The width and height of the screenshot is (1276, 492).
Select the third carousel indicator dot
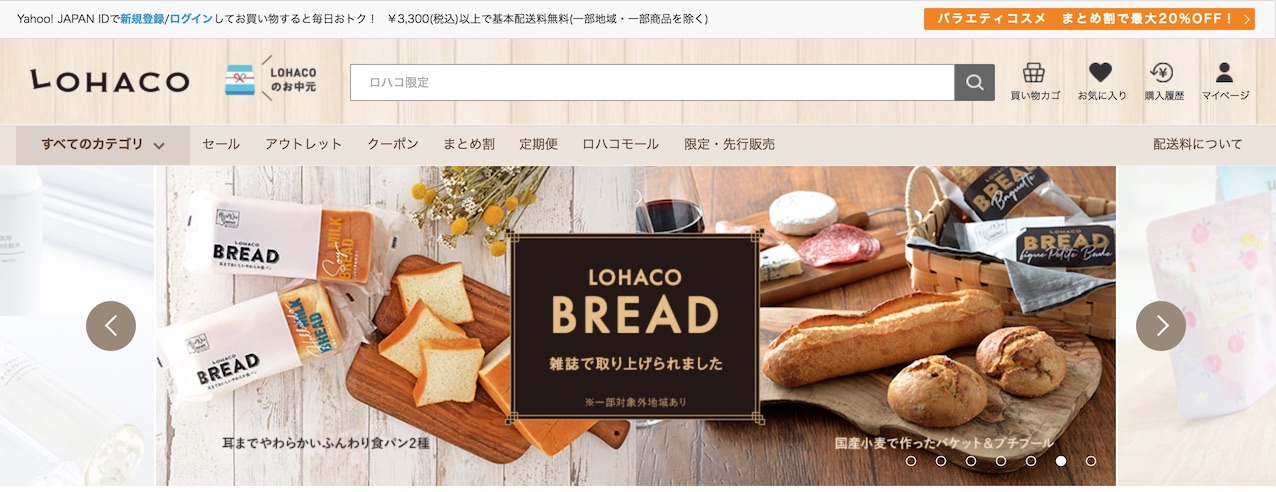(971, 461)
